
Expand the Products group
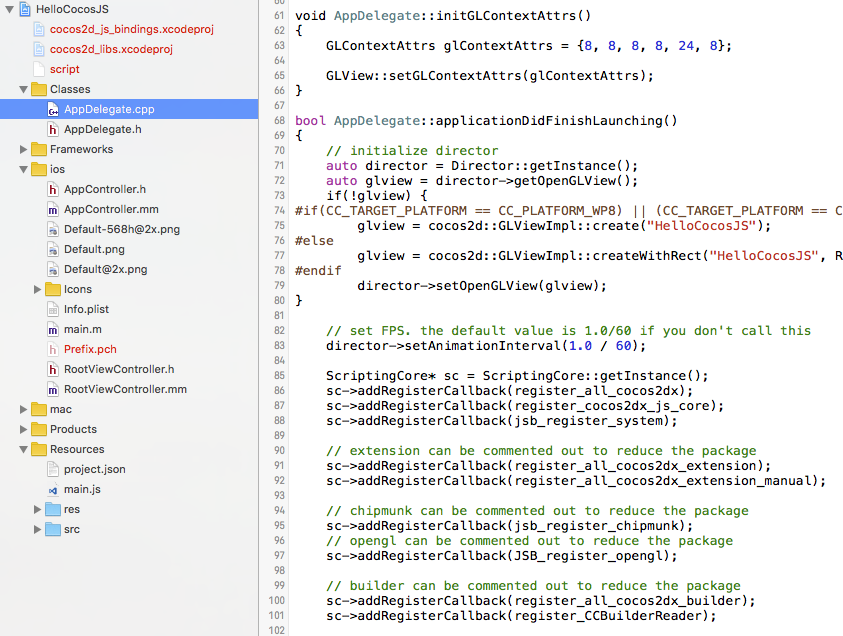point(24,429)
